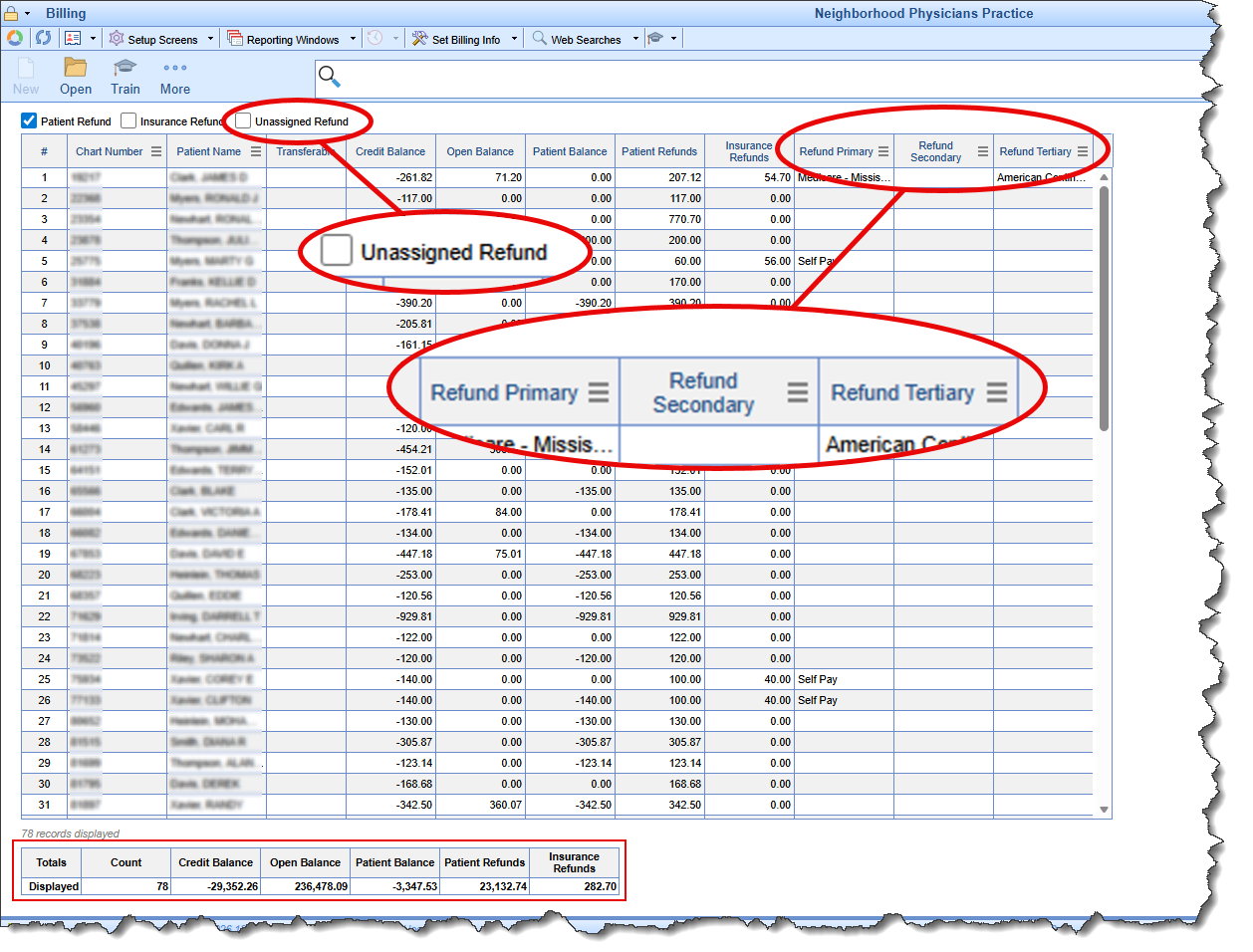Sort by the Credit Balance column header
Image resolution: width=1253 pixels, height=952 pixels.
[x=390, y=151]
